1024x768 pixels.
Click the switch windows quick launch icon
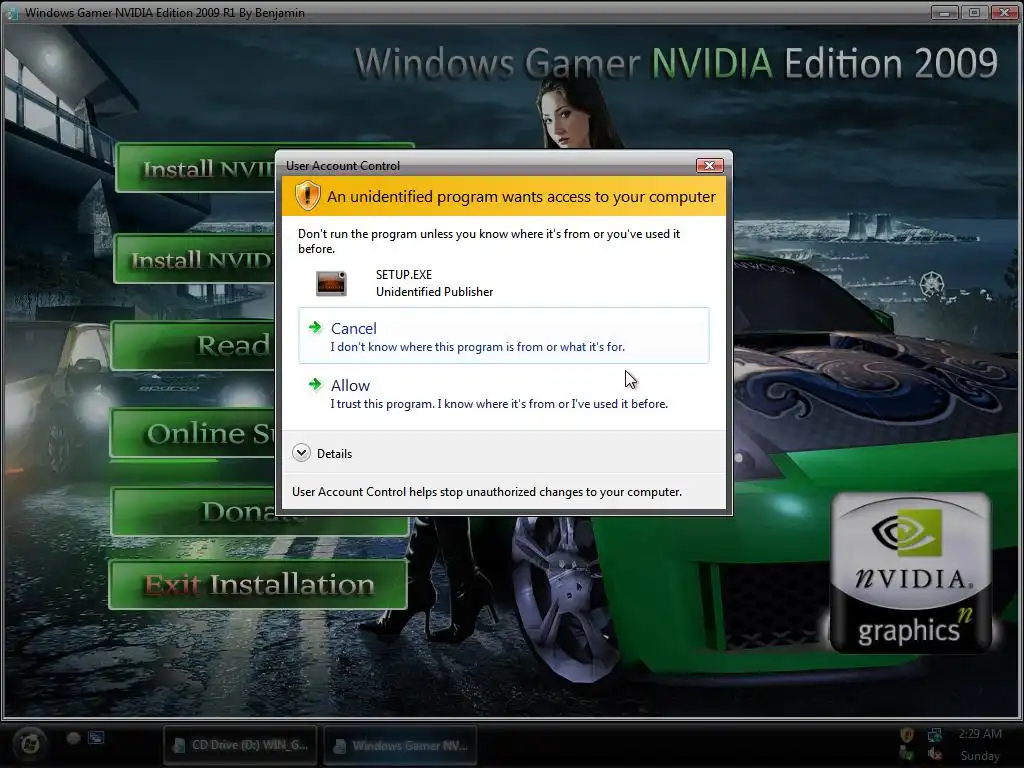pyautogui.click(x=96, y=738)
